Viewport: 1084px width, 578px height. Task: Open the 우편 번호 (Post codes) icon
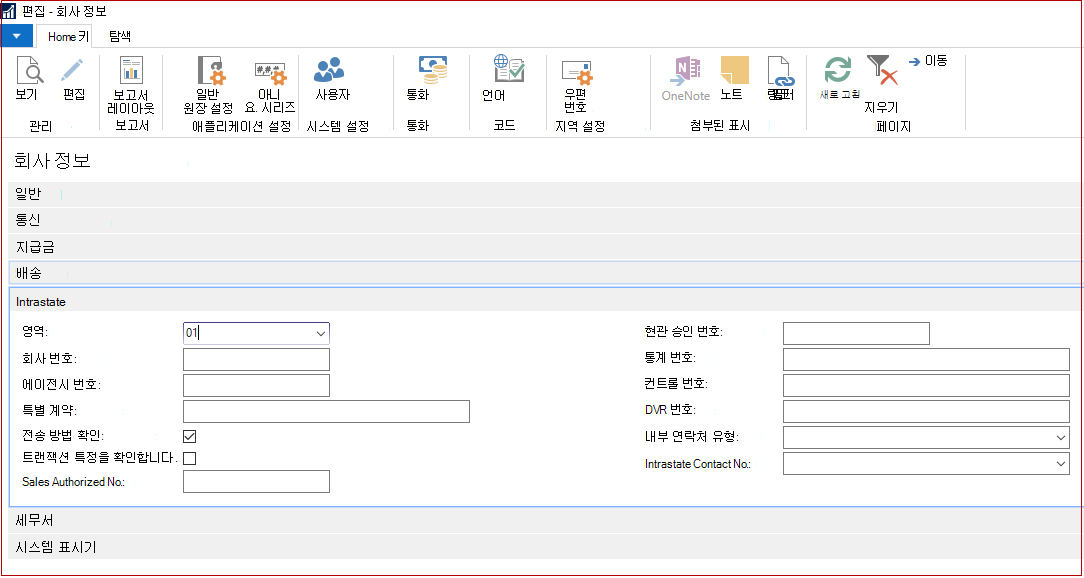click(577, 71)
